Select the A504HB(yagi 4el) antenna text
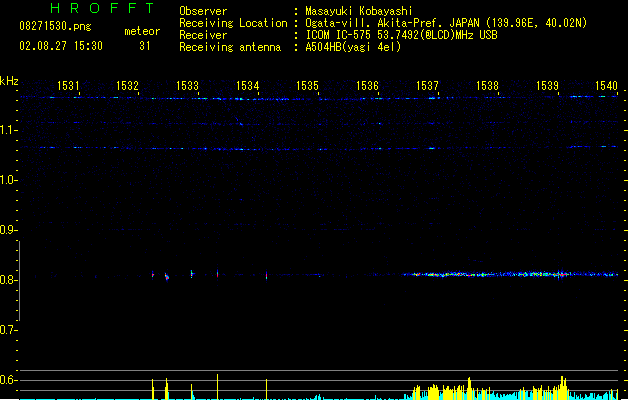This screenshot has height=400, width=629. 353,47
